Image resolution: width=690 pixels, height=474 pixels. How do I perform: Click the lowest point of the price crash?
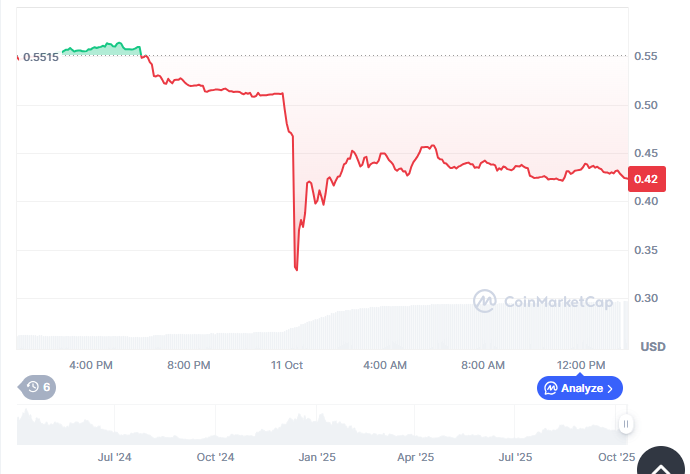pyautogui.click(x=296, y=268)
